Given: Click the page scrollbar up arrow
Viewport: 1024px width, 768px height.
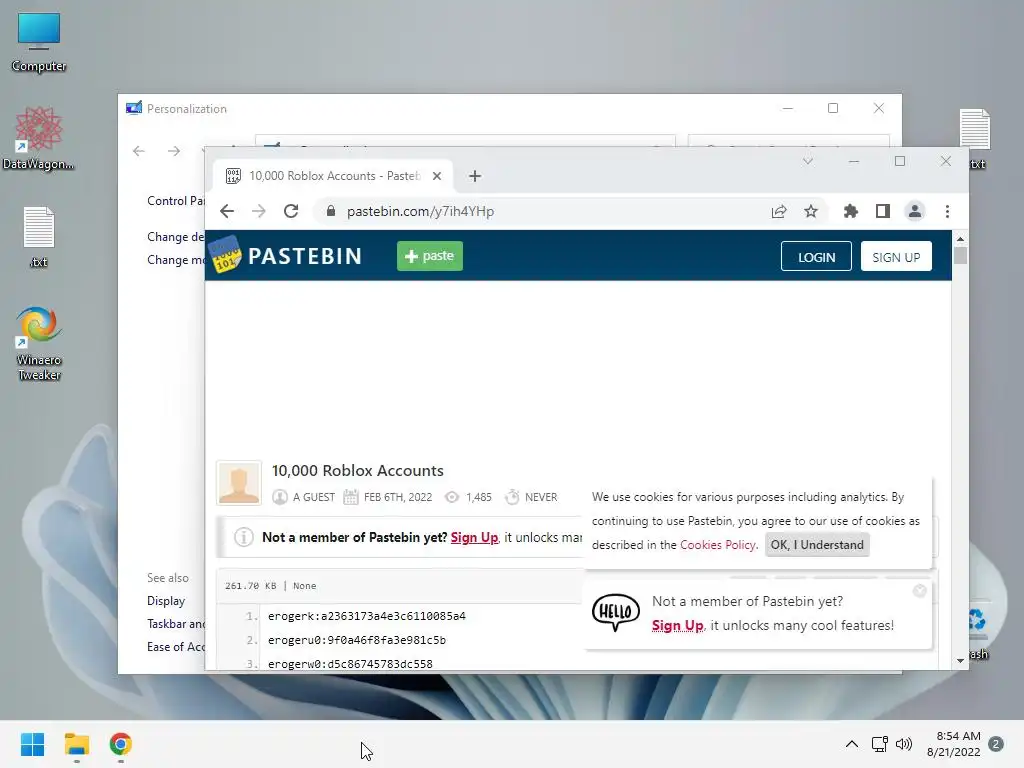Looking at the screenshot, I should [x=960, y=239].
